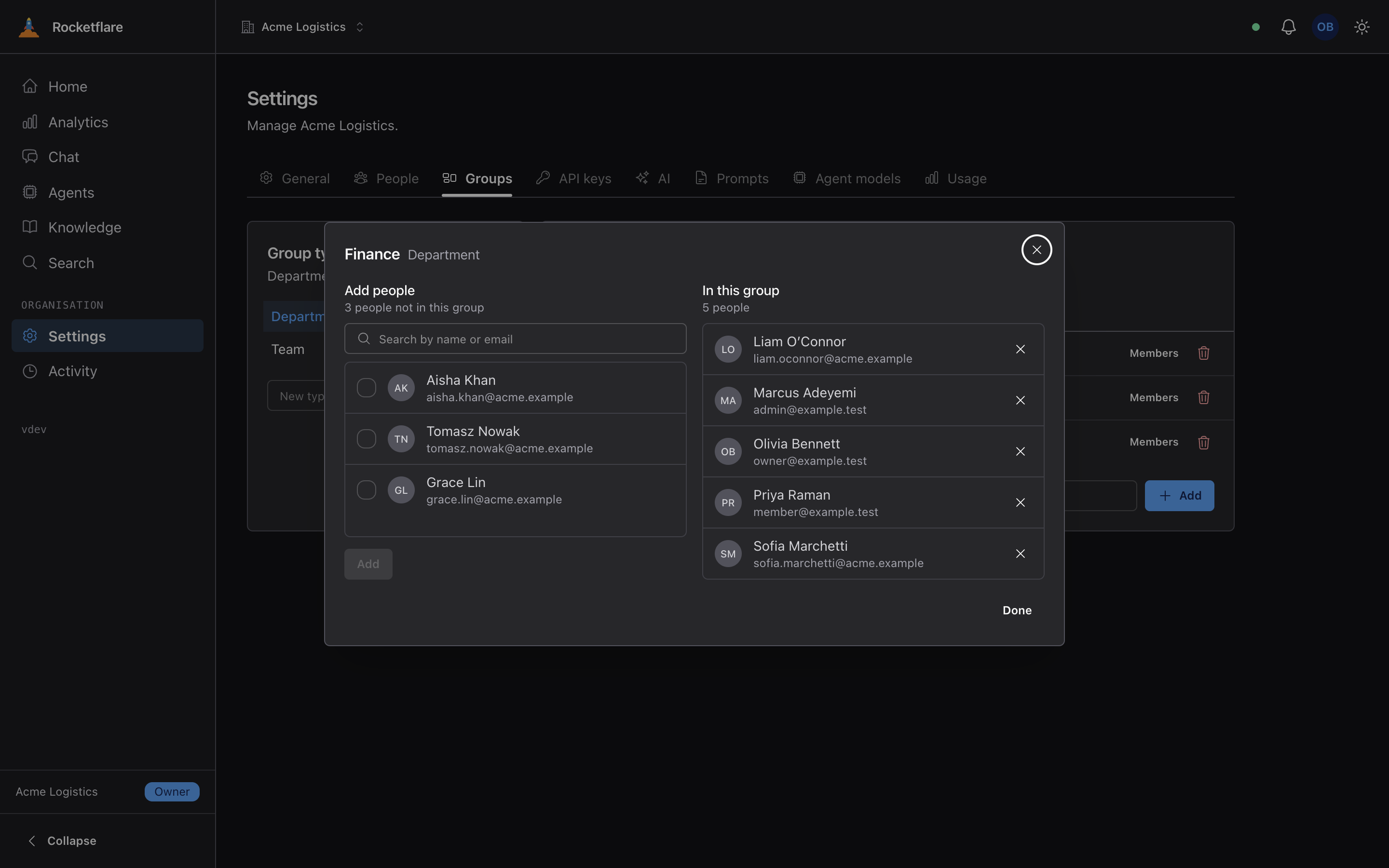
Task: Delete the second group row via trash icon
Action: pyautogui.click(x=1204, y=397)
